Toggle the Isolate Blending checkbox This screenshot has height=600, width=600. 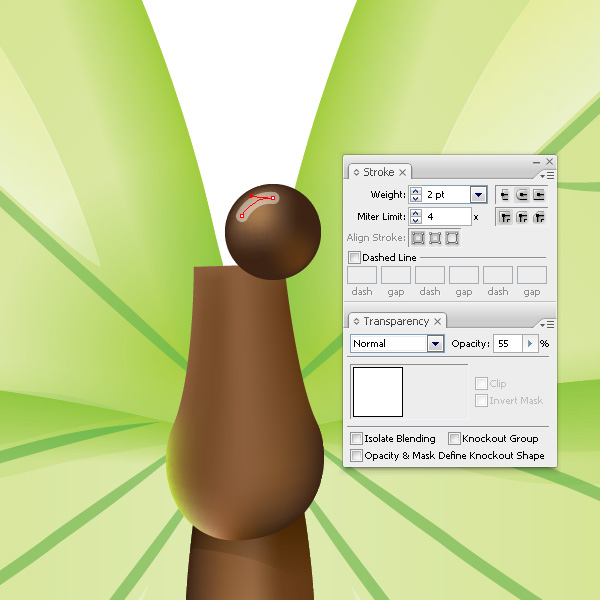pyautogui.click(x=356, y=439)
